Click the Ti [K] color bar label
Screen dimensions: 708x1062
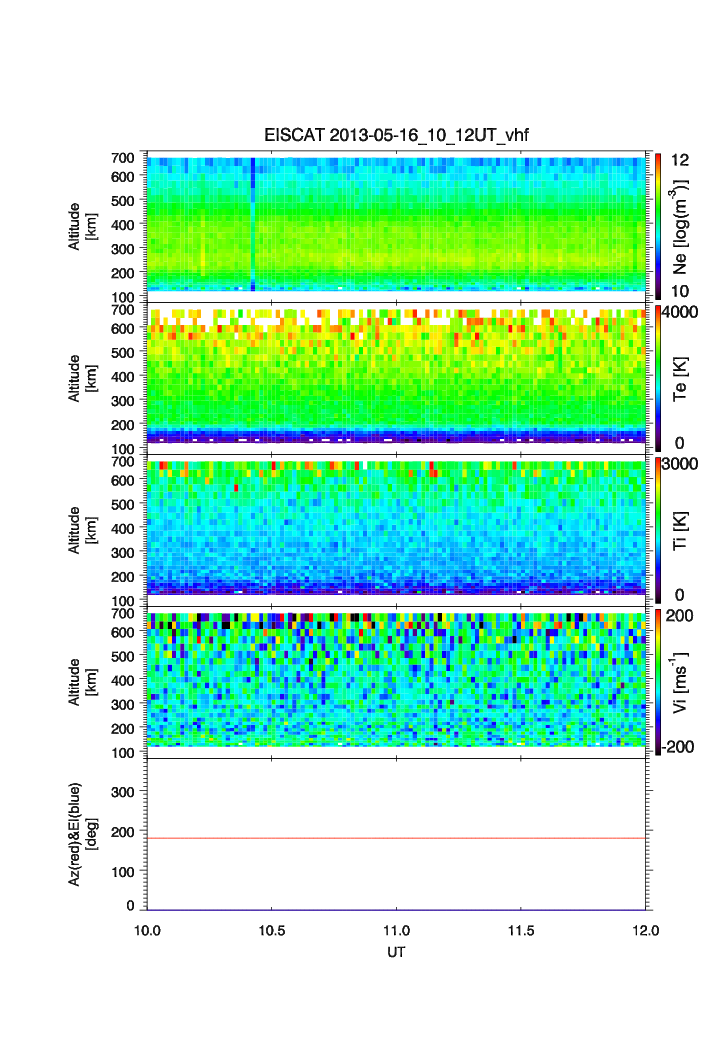pos(680,528)
